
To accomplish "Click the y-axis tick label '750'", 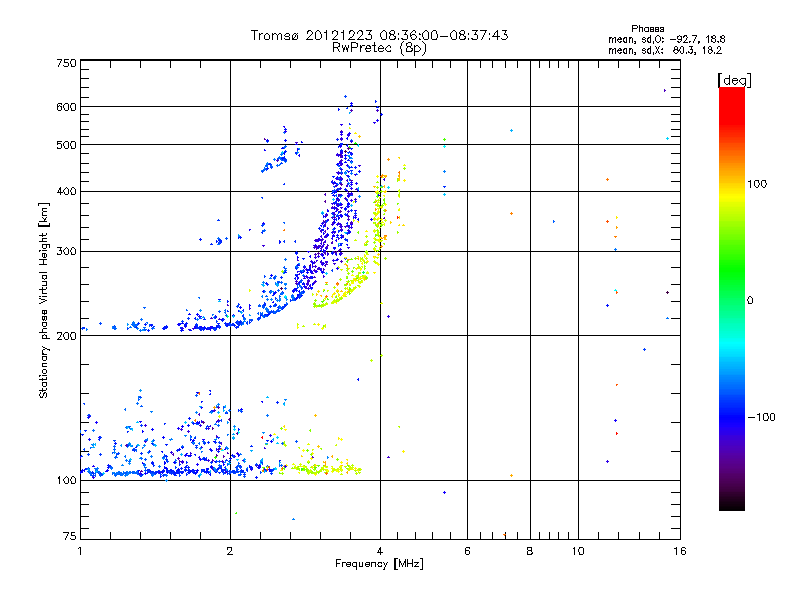I will point(66,63).
